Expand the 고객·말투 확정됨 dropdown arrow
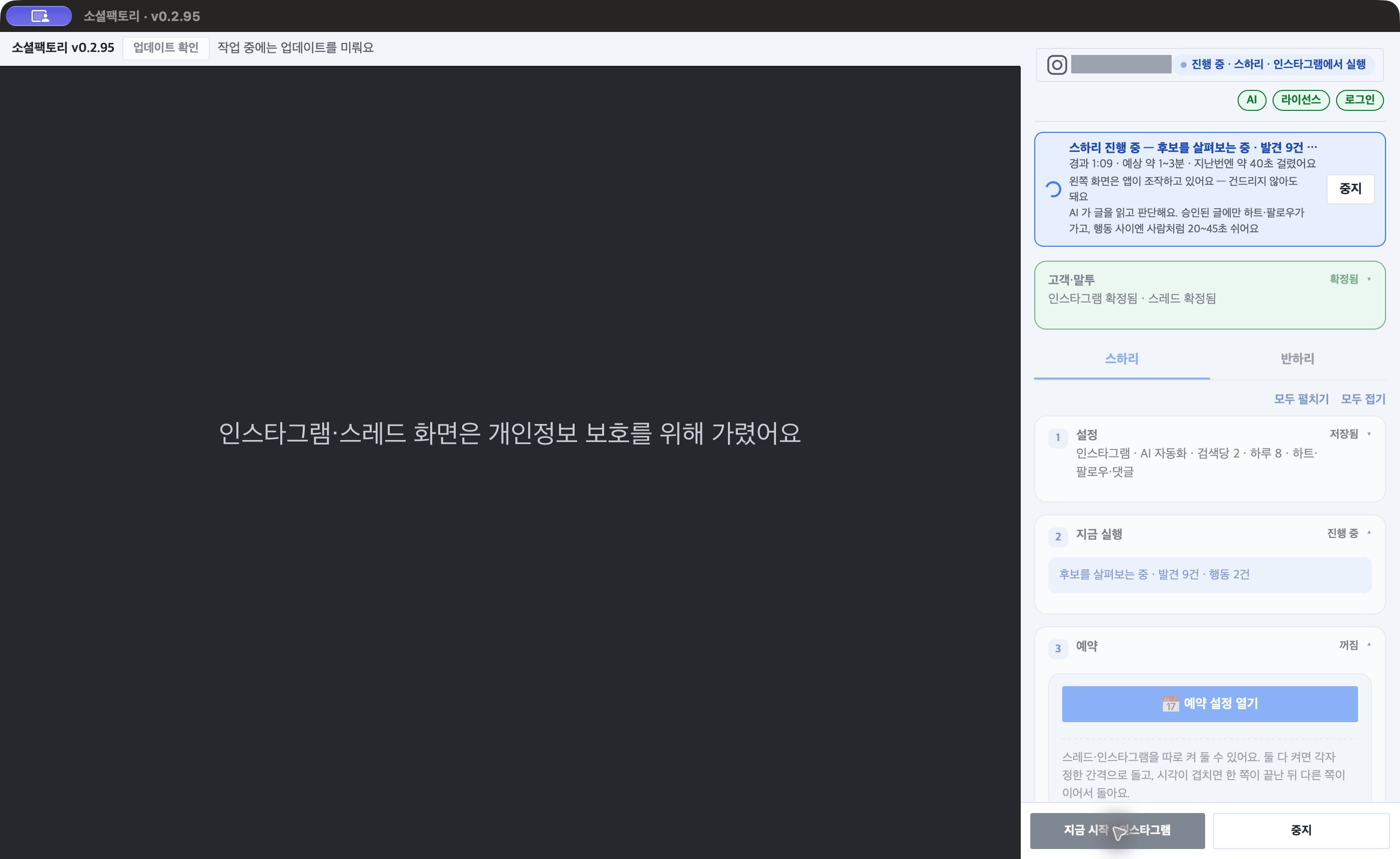Image resolution: width=1400 pixels, height=859 pixels. click(1369, 280)
